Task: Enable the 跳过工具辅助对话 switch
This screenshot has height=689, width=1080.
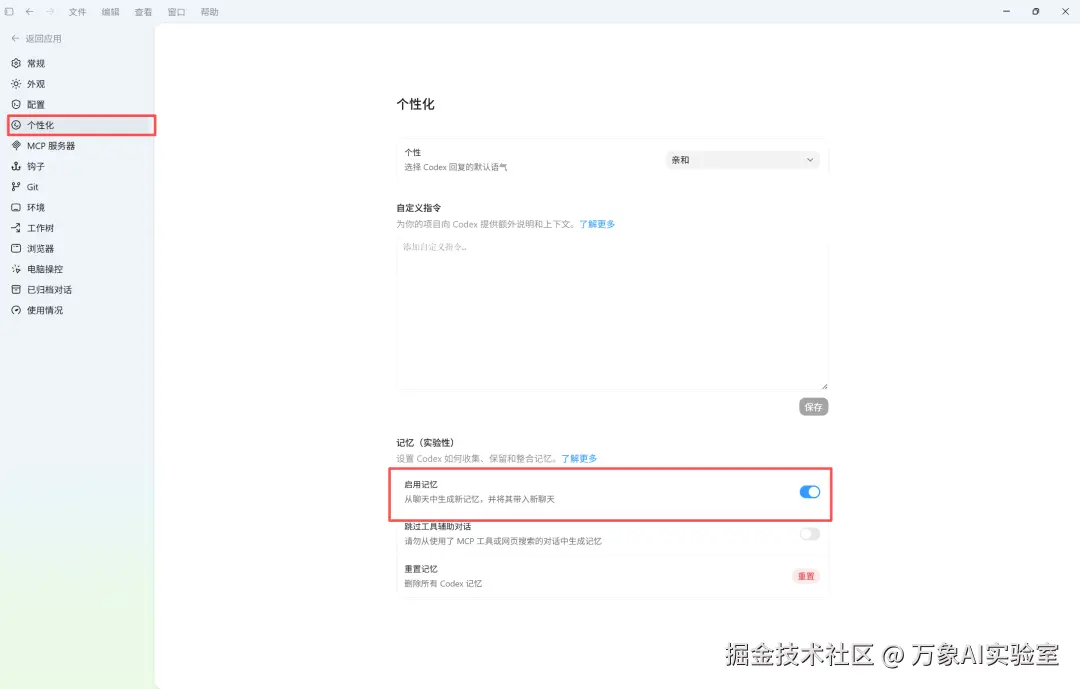Action: (x=809, y=534)
